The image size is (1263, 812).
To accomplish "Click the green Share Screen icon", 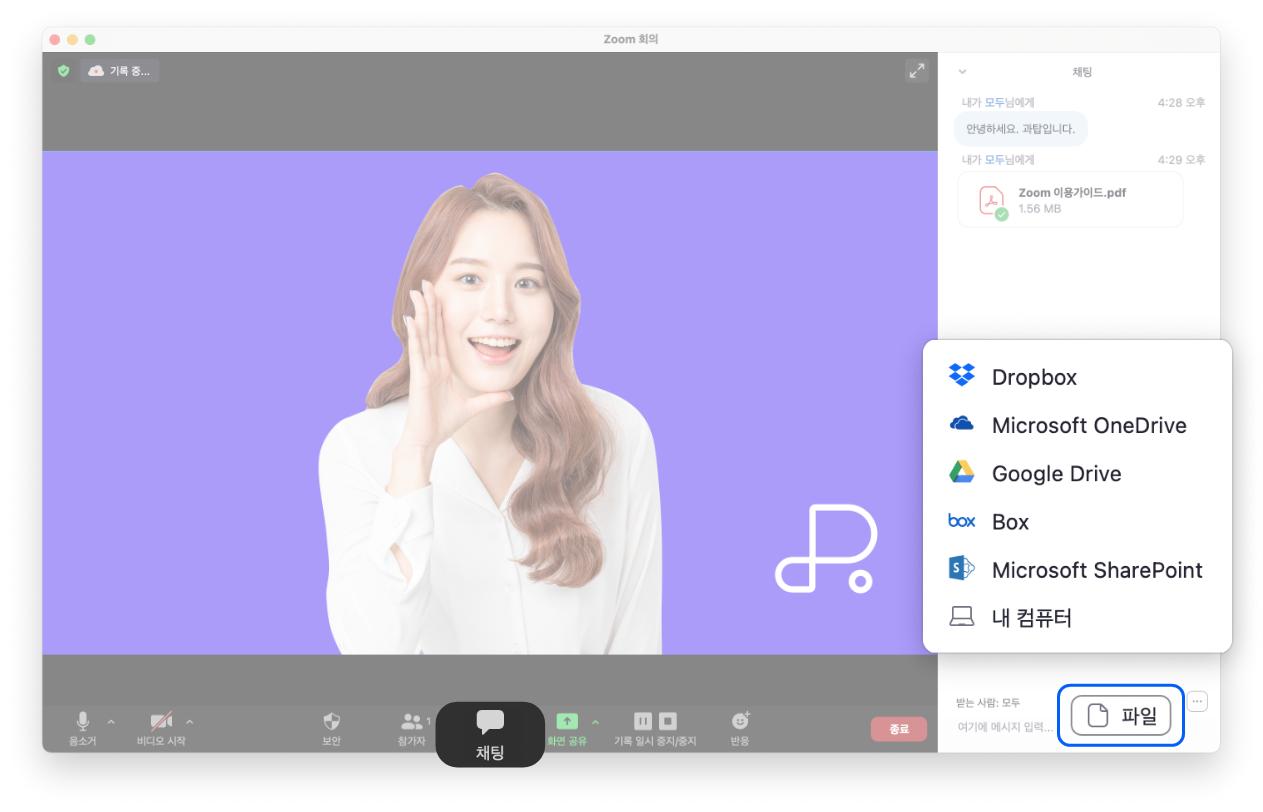I will click(x=567, y=721).
